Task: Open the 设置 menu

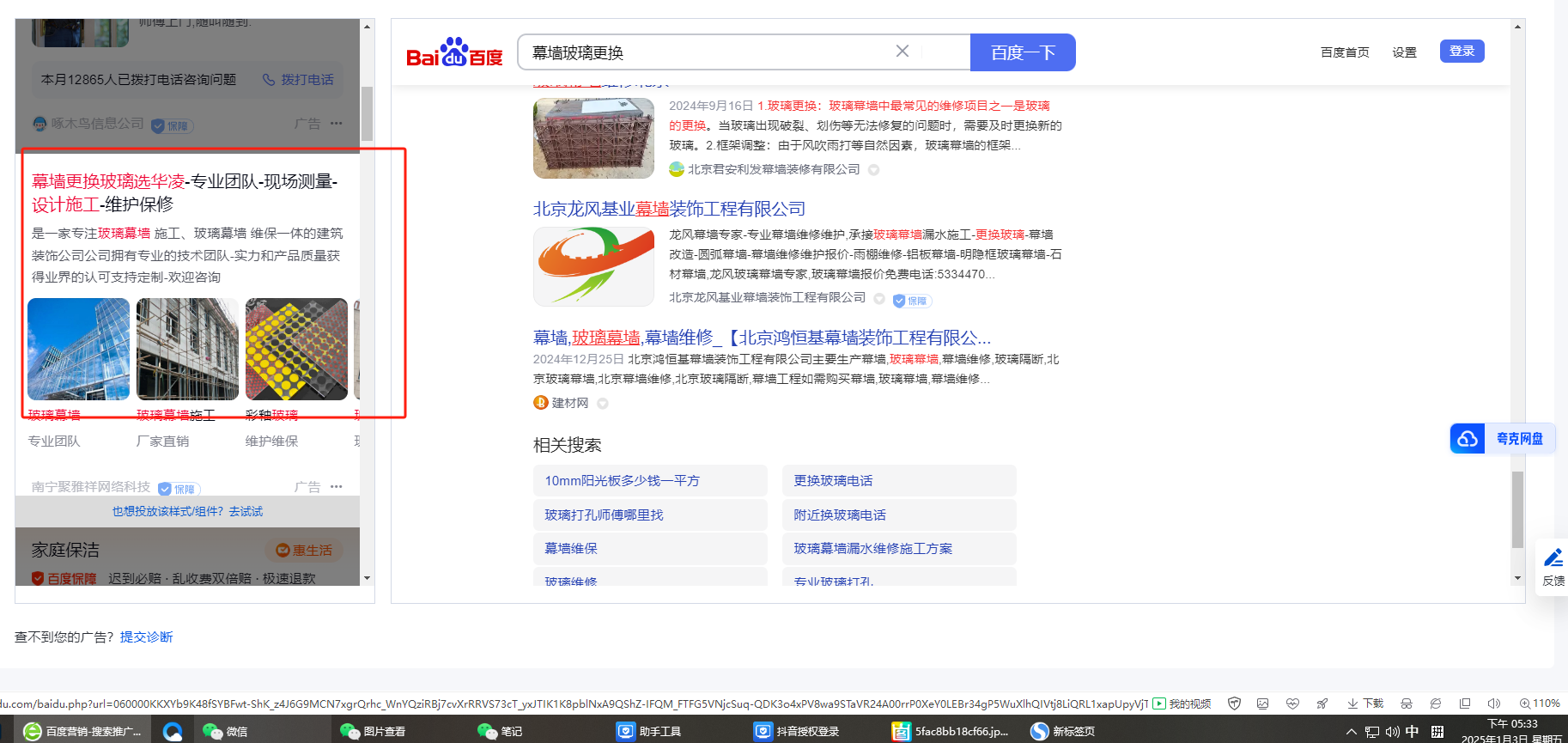Action: click(1405, 52)
